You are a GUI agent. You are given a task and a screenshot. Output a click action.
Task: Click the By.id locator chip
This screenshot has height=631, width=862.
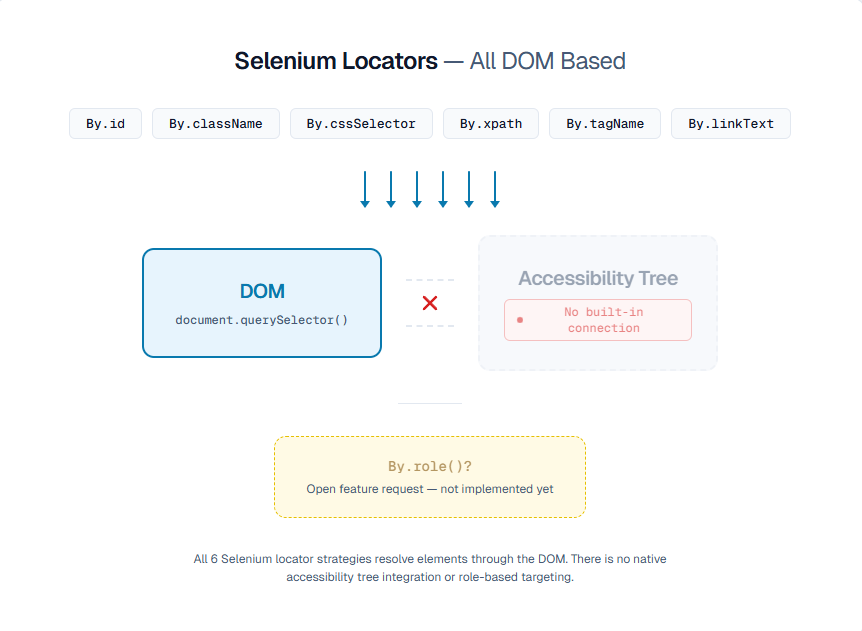(x=105, y=124)
